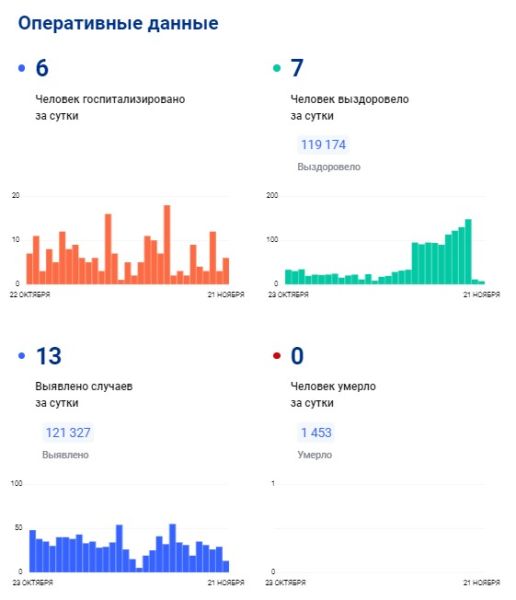Viewport: 516px width, 600px height.
Task: Click the 'Человек умерло за сутки' label
Action: click(x=333, y=395)
